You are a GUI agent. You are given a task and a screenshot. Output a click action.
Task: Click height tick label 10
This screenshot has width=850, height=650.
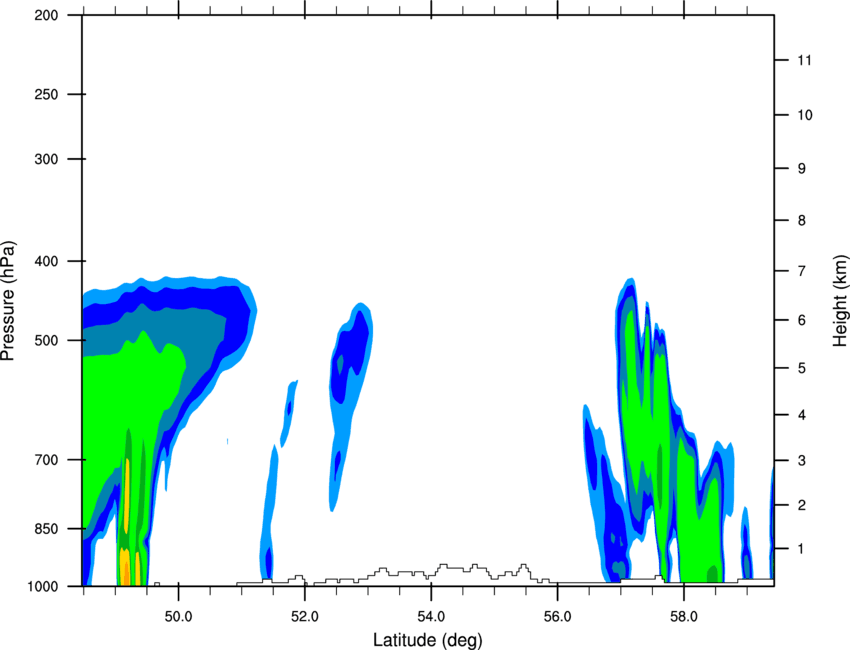[805, 115]
